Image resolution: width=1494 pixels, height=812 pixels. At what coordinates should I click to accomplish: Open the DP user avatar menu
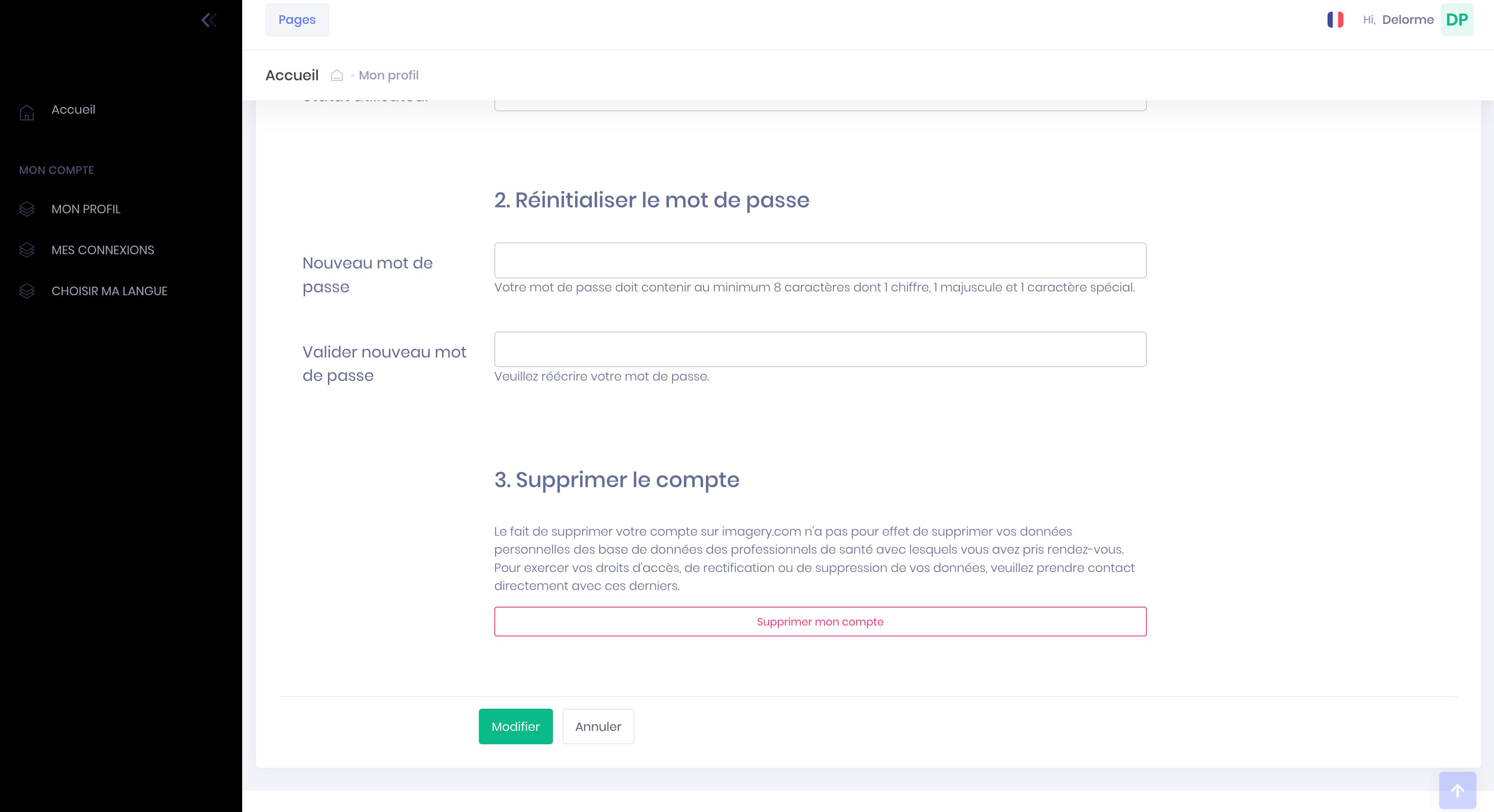(1456, 20)
